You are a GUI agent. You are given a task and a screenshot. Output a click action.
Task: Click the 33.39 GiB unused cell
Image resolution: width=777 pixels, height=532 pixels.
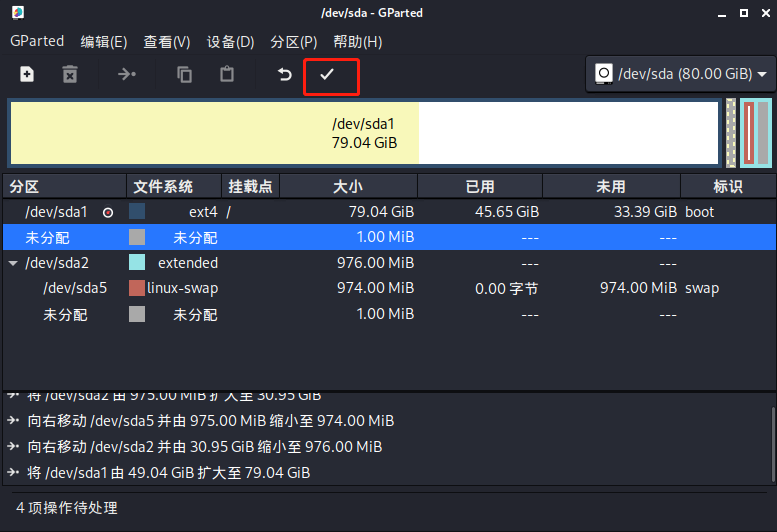tap(645, 212)
